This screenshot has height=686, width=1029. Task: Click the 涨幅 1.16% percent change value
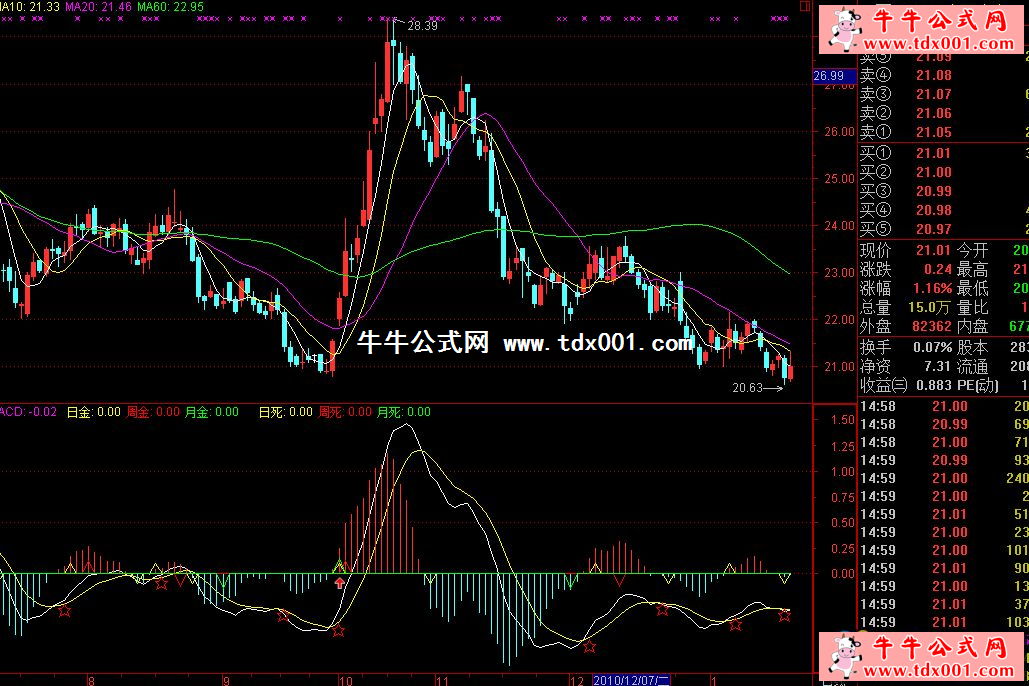[x=932, y=289]
